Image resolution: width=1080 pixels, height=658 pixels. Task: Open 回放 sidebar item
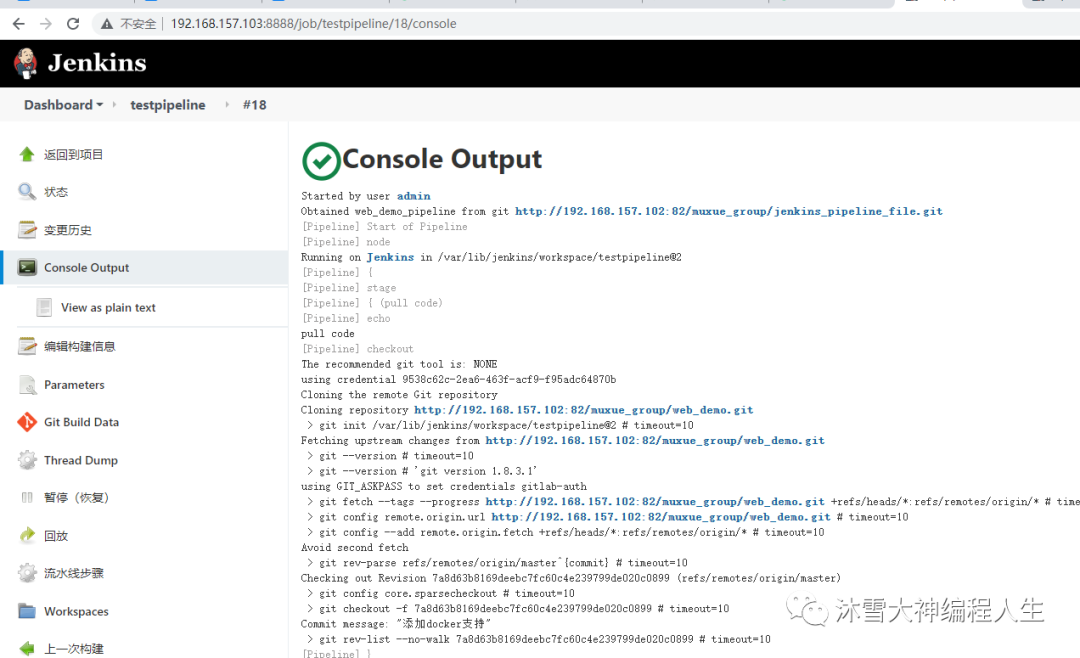click(x=56, y=535)
